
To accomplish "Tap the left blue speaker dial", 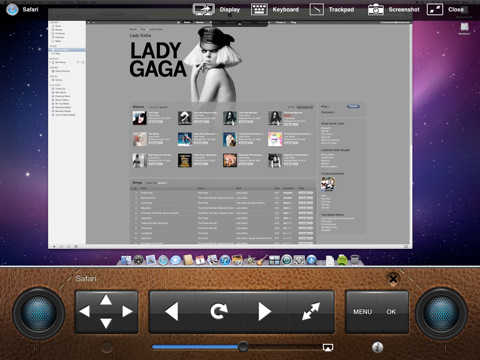I will (39, 313).
